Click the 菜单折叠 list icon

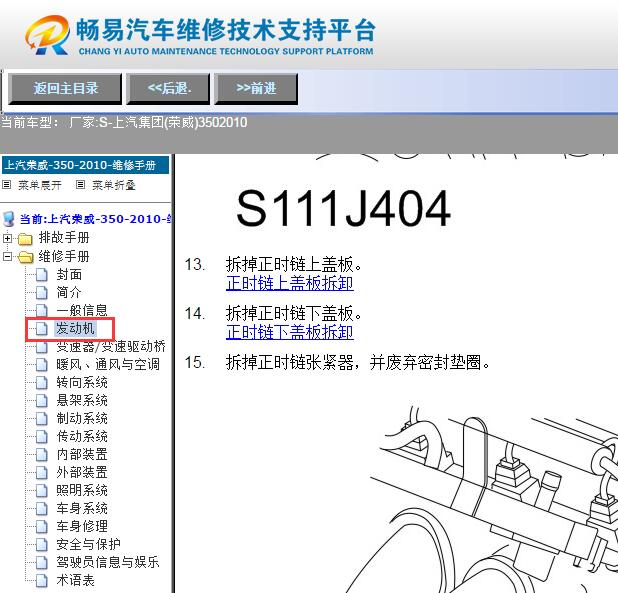80,184
